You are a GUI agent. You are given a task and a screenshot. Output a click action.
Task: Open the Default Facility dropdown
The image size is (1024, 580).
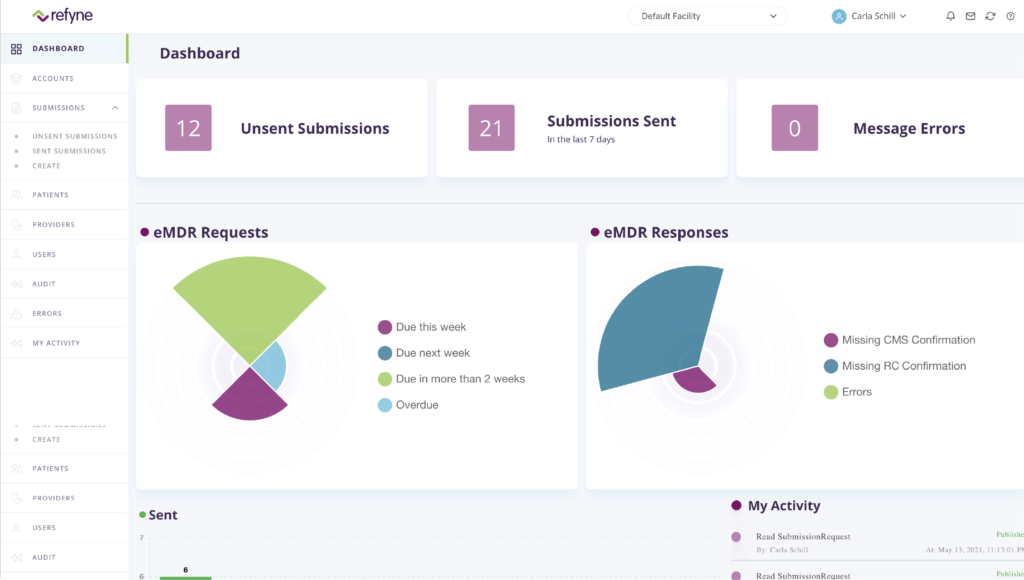(707, 16)
